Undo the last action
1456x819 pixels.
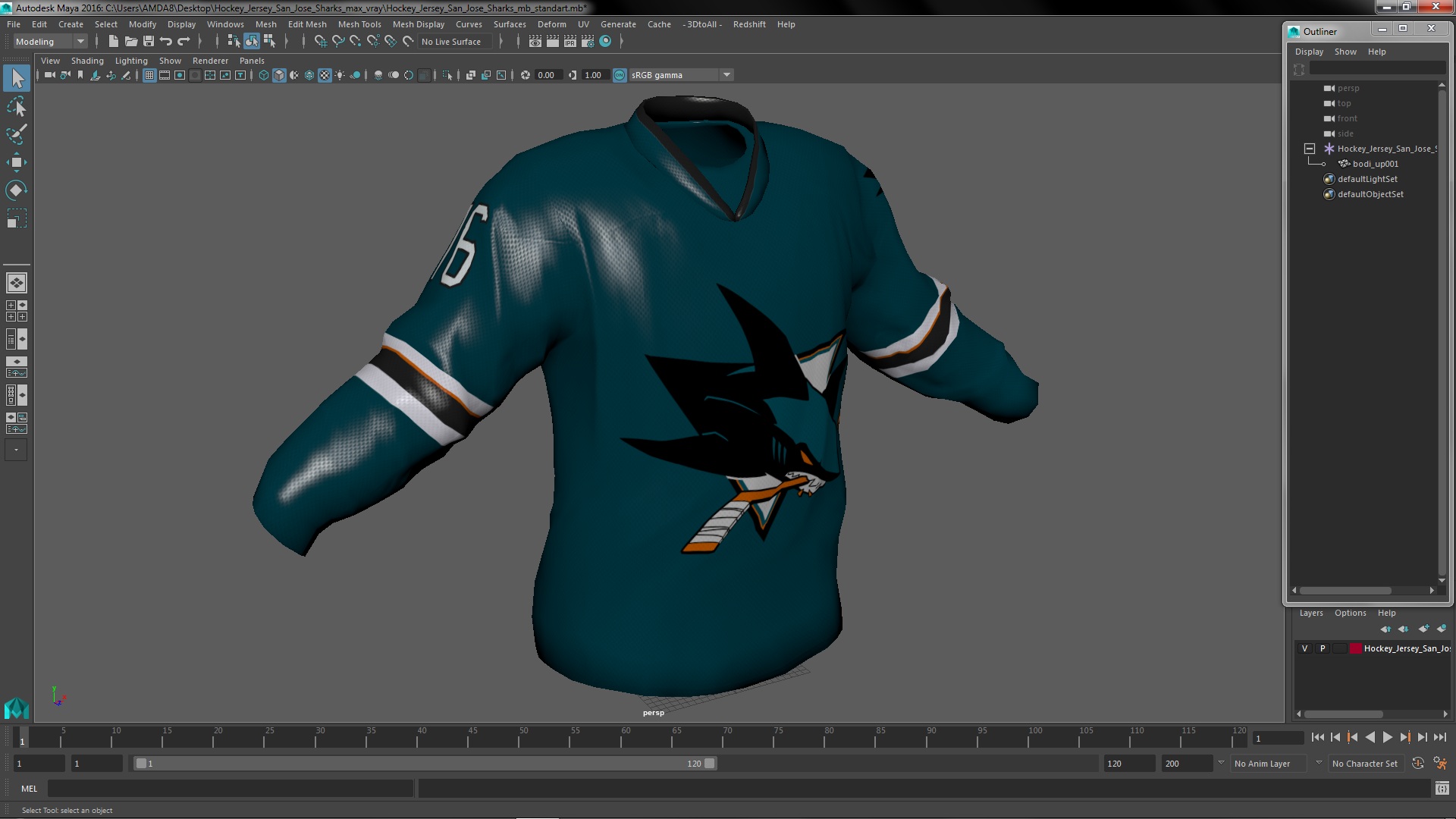tap(166, 42)
